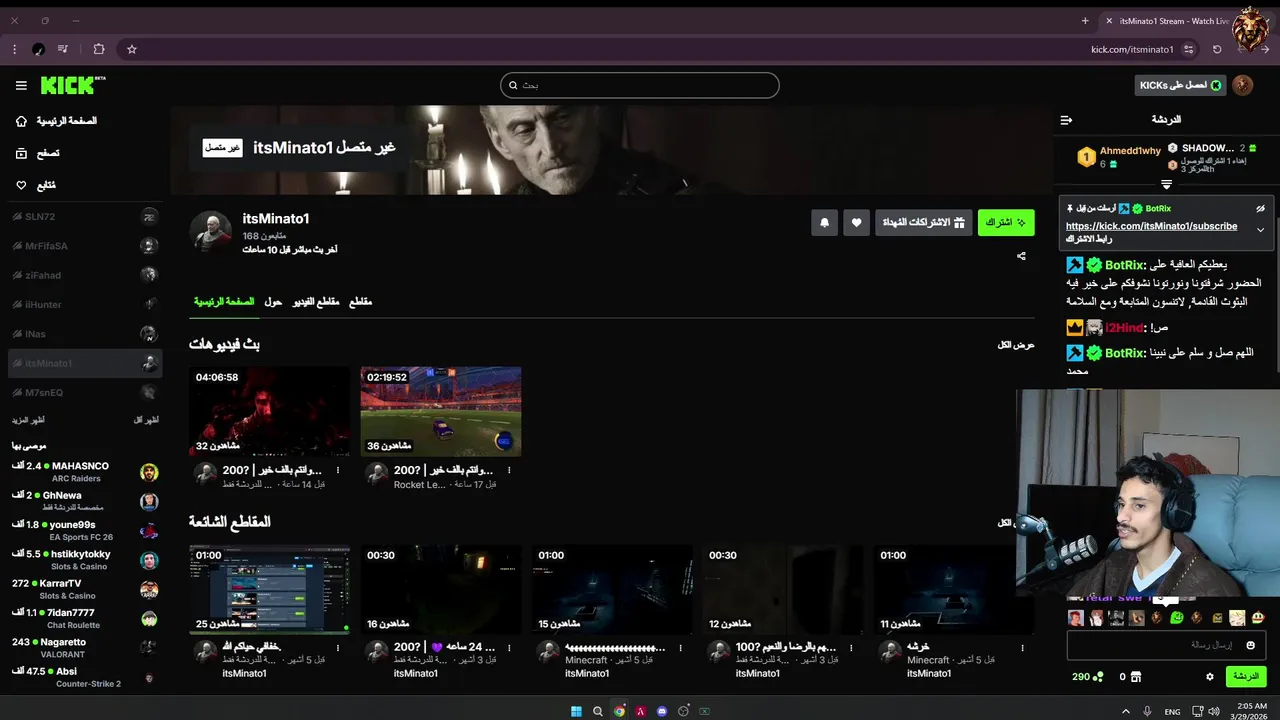1280x720 pixels.
Task: Hide the pinned BotRix message
Action: tap(1260, 208)
